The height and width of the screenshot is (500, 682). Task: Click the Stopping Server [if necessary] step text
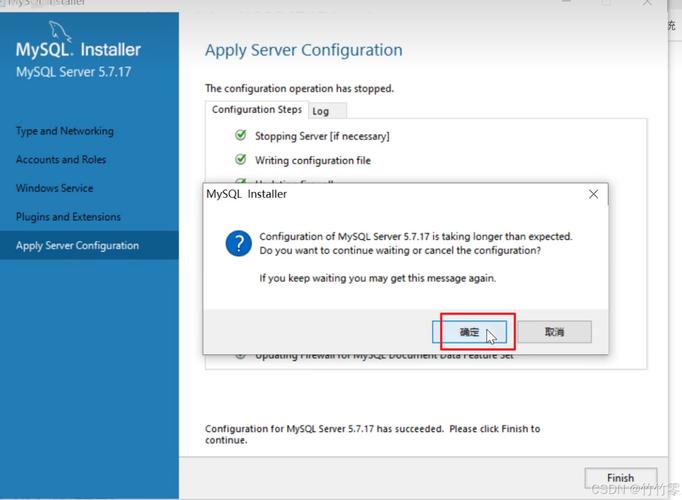[322, 136]
